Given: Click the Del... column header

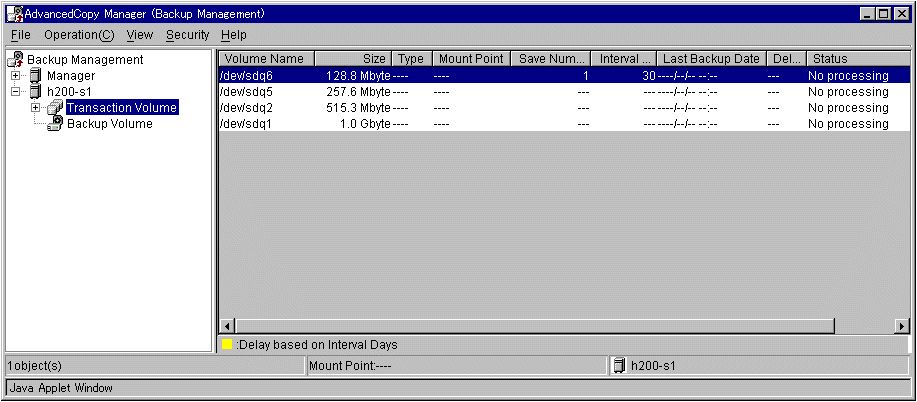Looking at the screenshot, I should 787,59.
